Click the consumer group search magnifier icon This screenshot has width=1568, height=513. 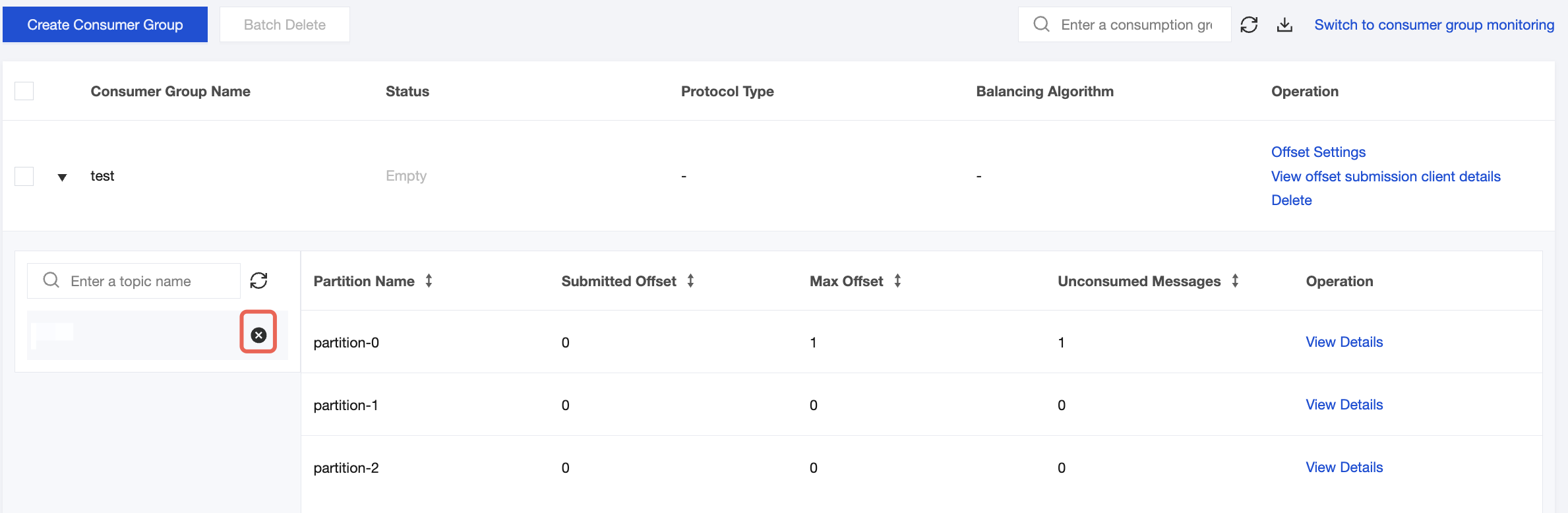pyautogui.click(x=1041, y=25)
